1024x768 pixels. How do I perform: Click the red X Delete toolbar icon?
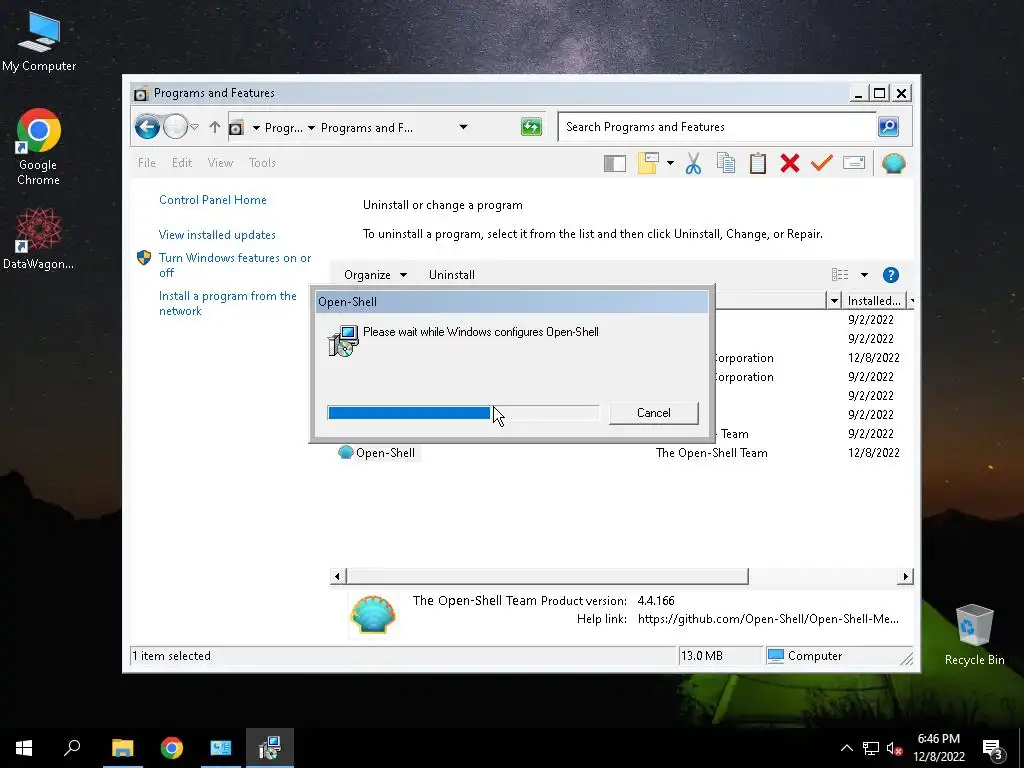(x=790, y=163)
